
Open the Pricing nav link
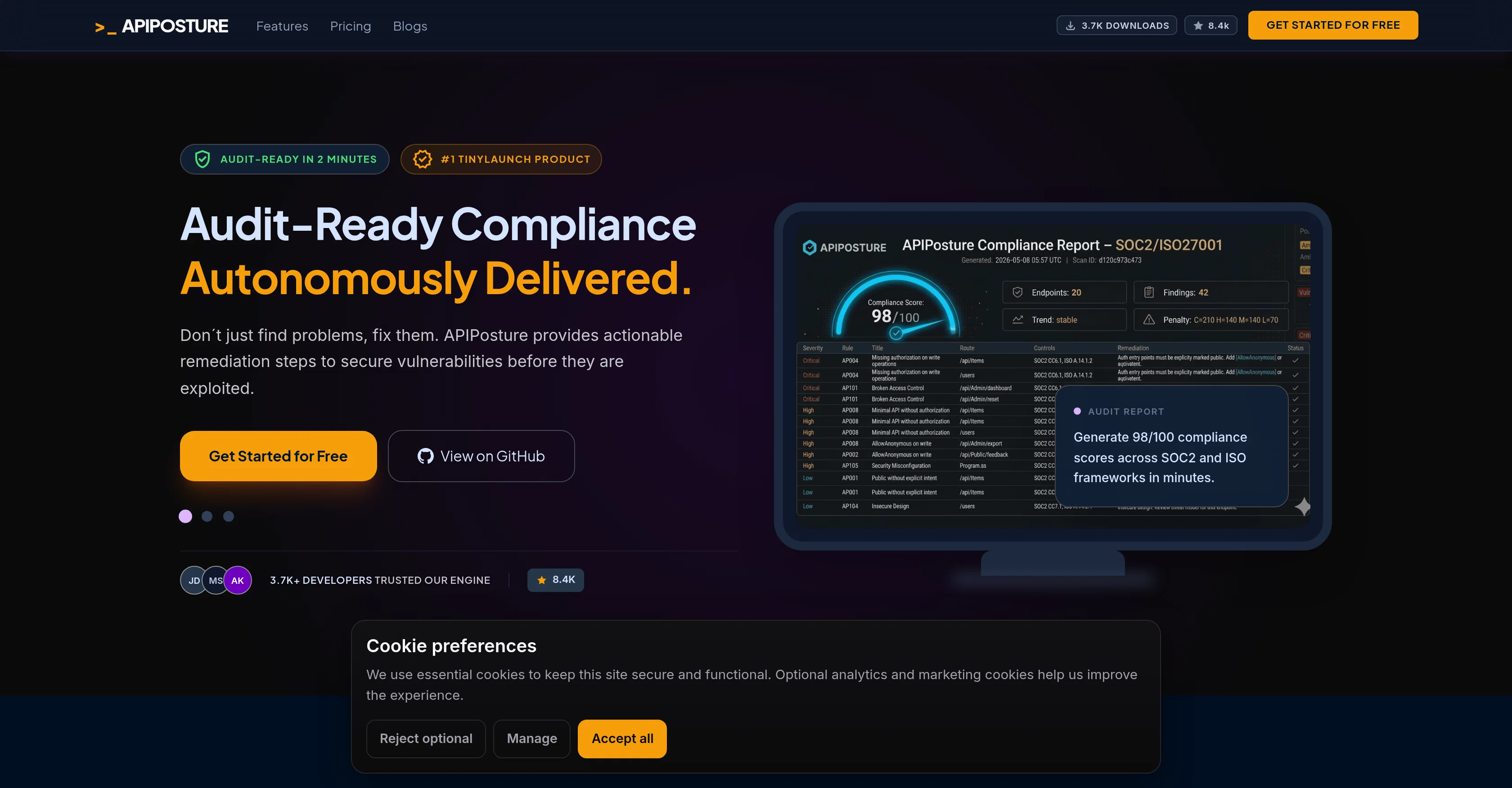[351, 26]
